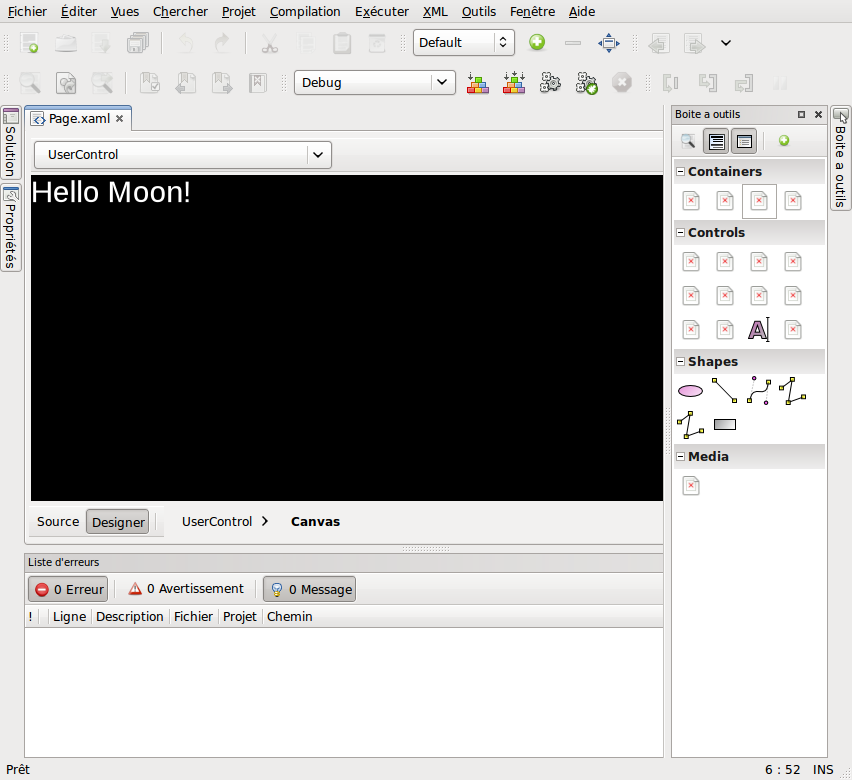Switch to the Designer view

click(x=118, y=522)
